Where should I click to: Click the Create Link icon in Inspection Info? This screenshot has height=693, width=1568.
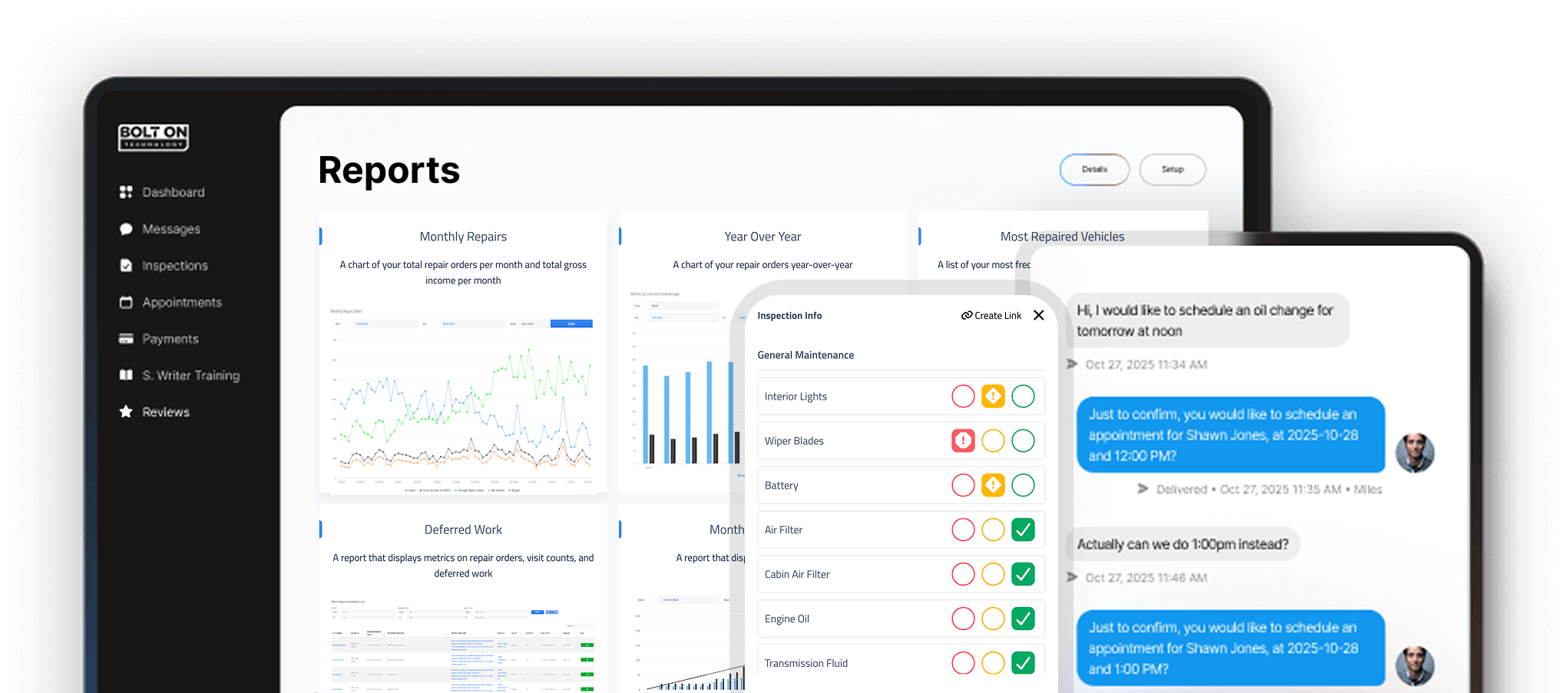pyautogui.click(x=966, y=315)
